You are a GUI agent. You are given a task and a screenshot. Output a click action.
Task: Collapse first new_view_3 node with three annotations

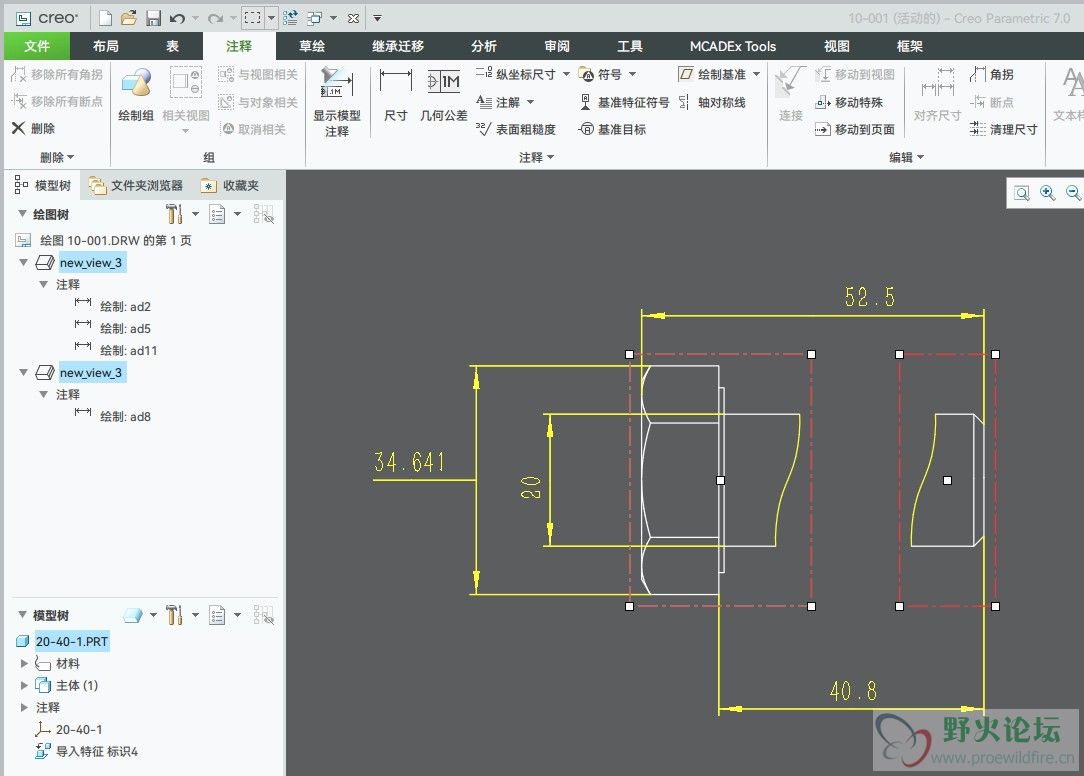point(23,262)
